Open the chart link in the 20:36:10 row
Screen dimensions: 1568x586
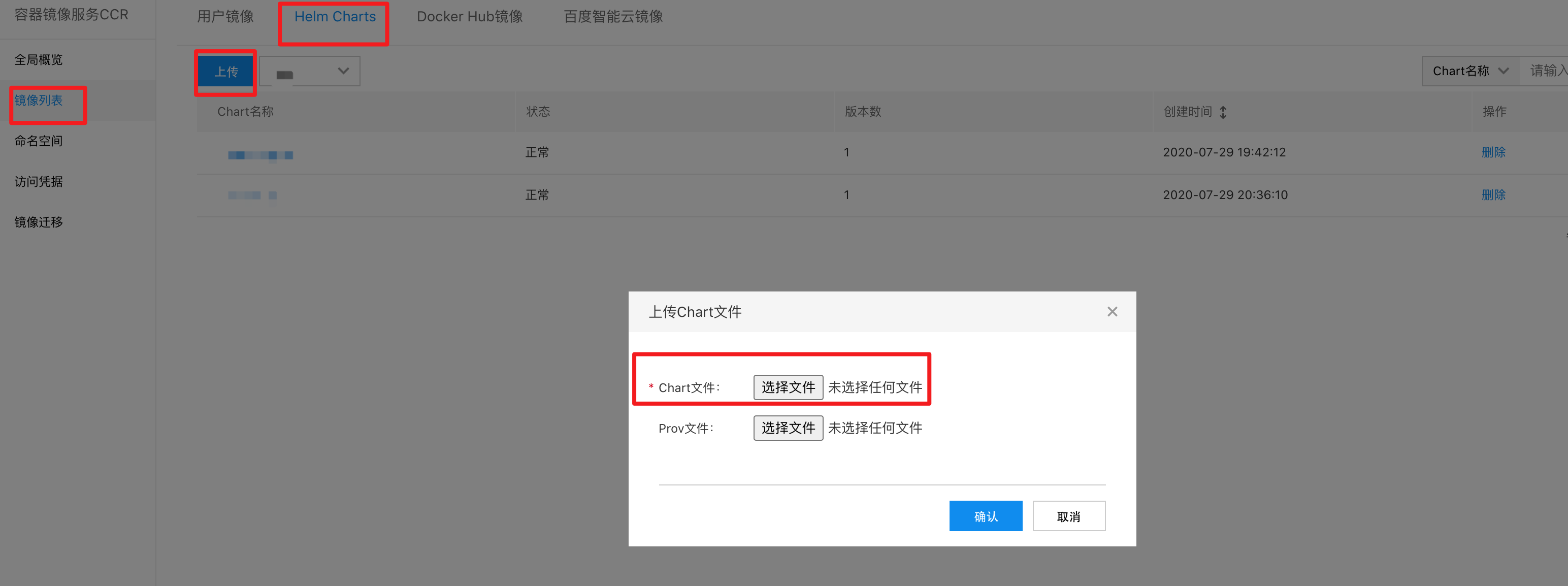click(252, 196)
